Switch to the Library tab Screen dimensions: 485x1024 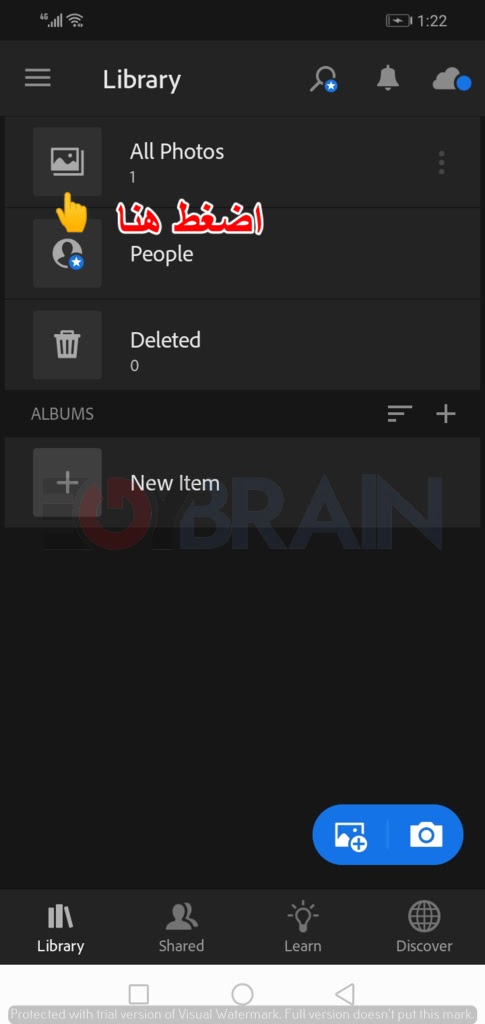tap(61, 927)
